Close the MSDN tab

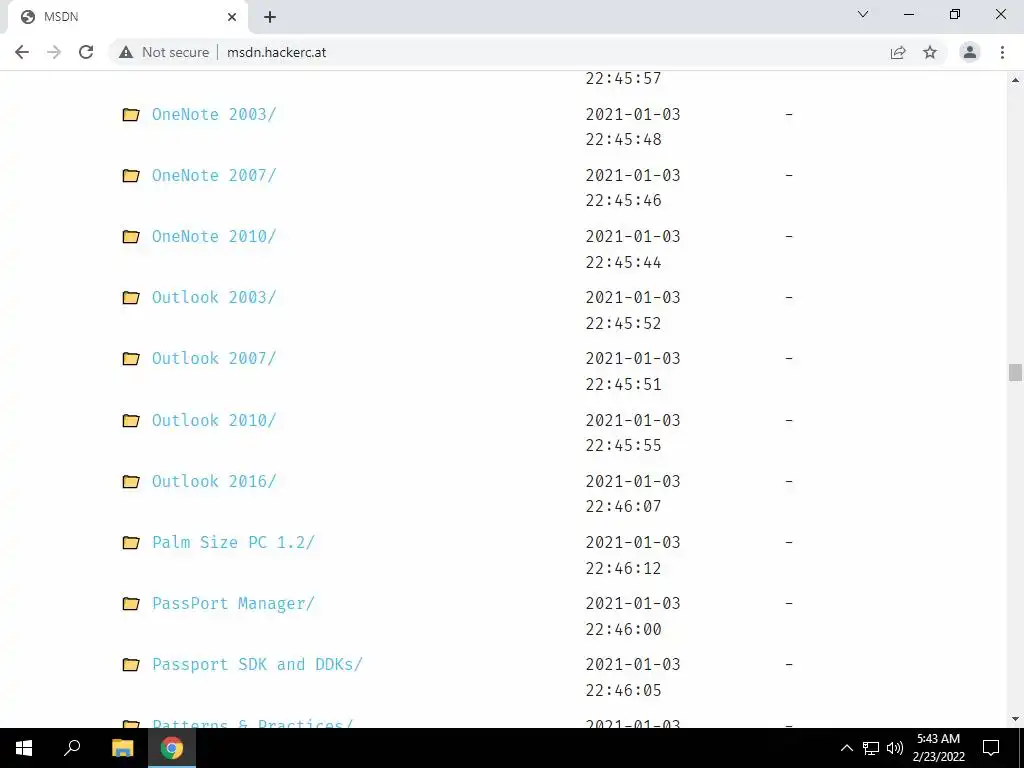[232, 17]
